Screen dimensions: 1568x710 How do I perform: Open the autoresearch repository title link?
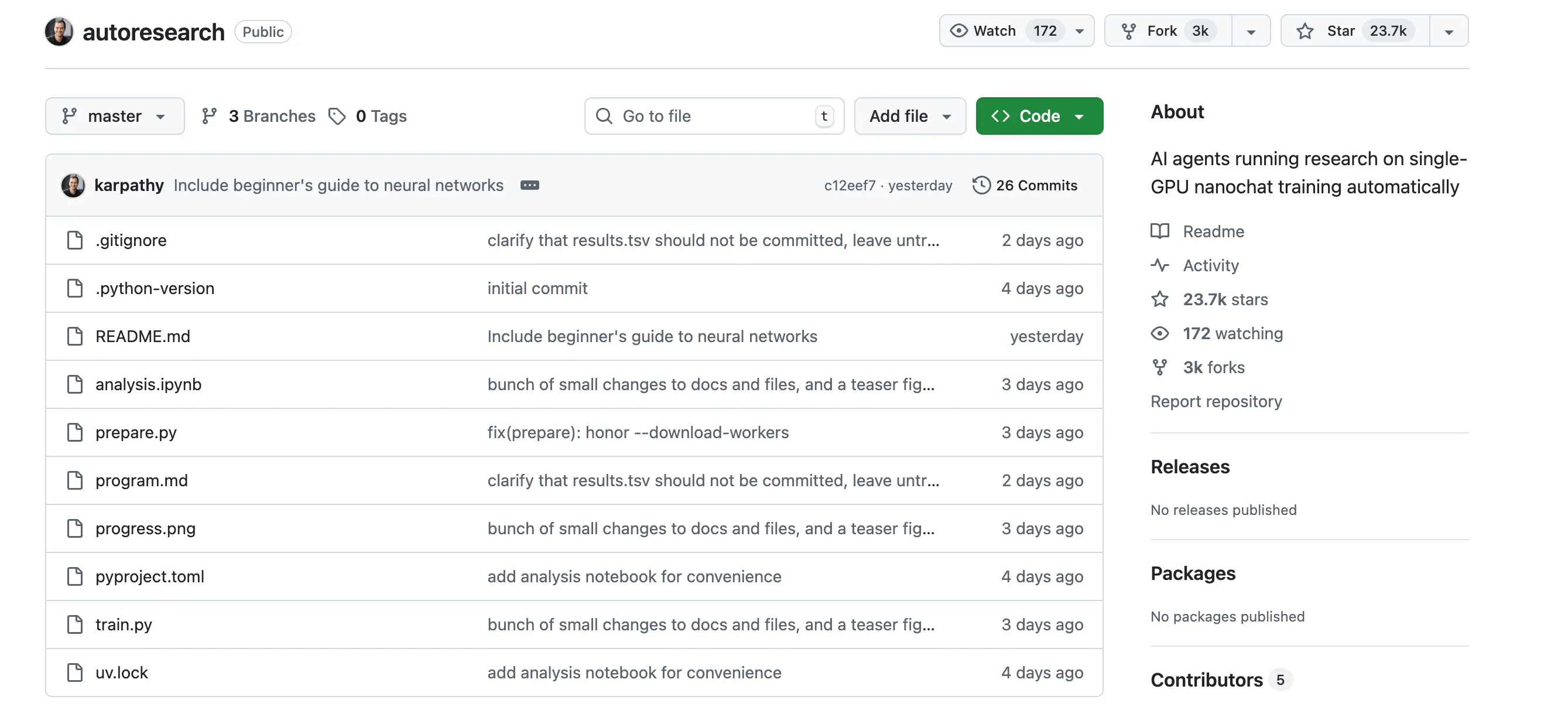[153, 32]
